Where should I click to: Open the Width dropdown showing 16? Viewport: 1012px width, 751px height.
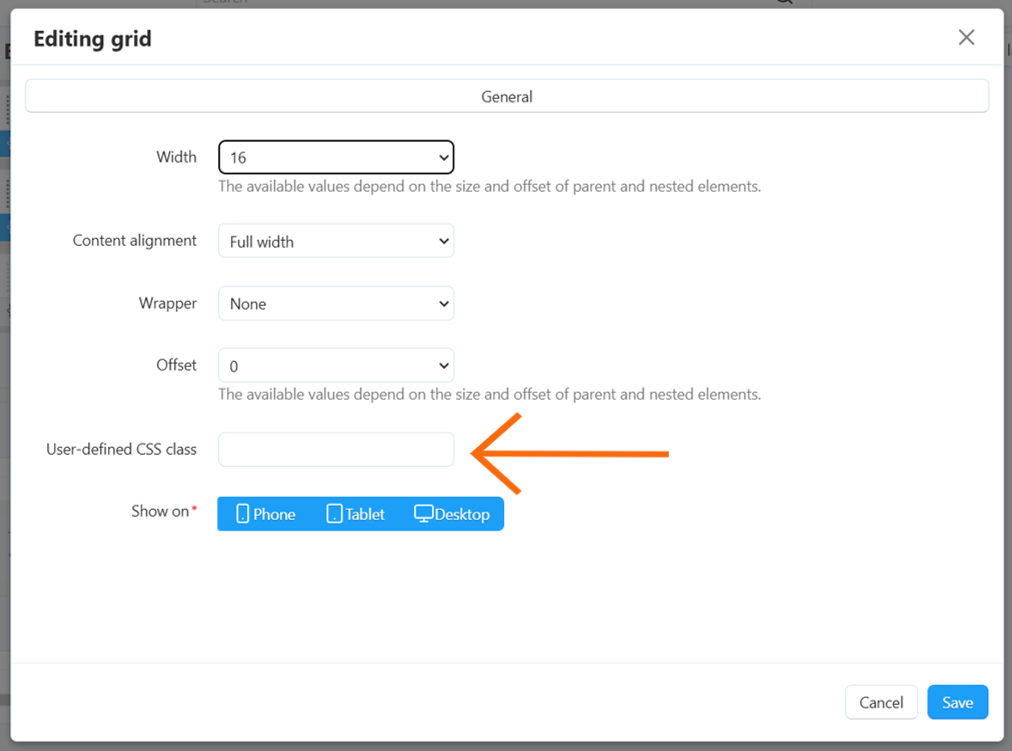(x=336, y=157)
